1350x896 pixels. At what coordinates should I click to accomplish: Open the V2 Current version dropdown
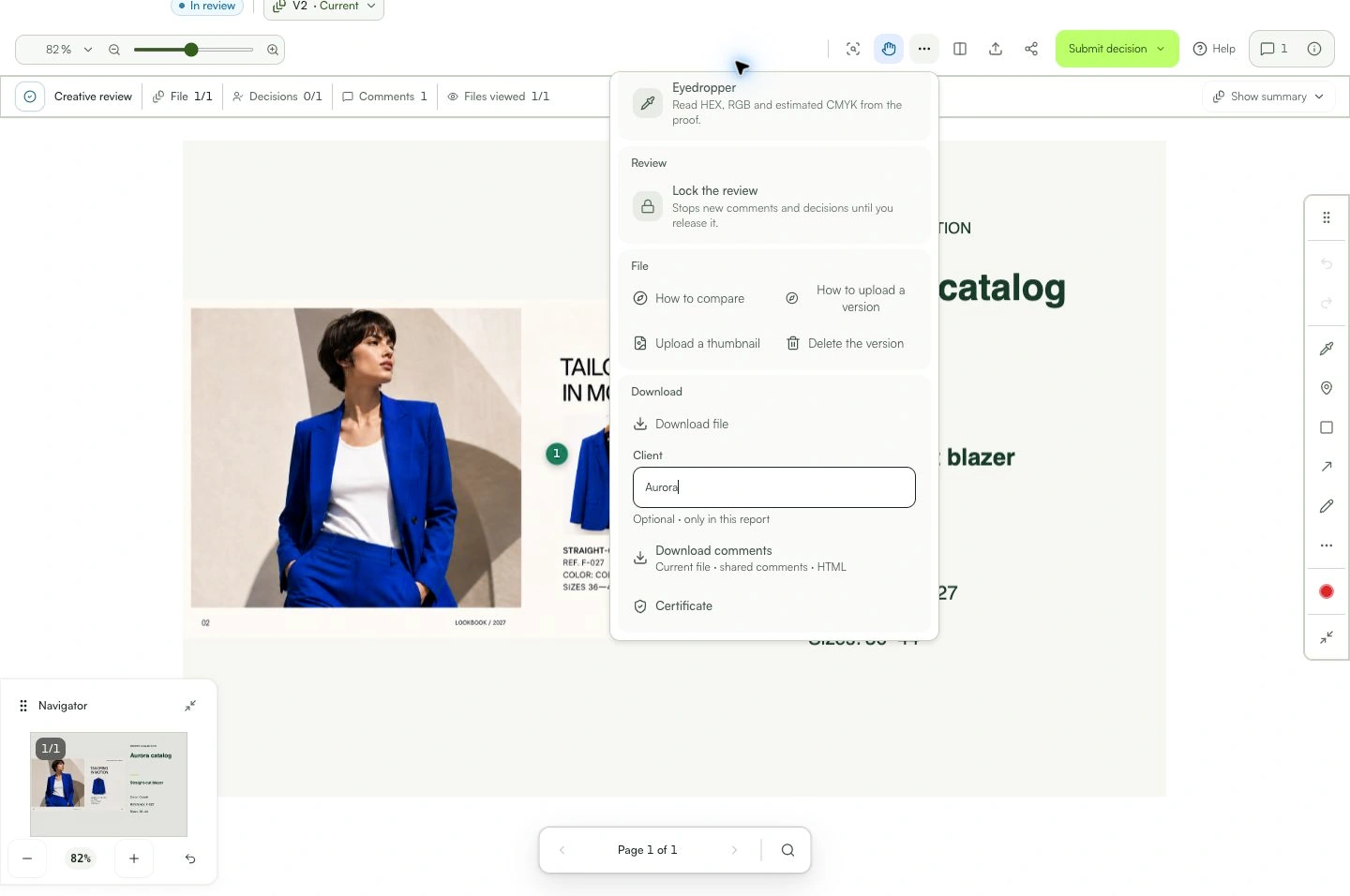point(324,7)
